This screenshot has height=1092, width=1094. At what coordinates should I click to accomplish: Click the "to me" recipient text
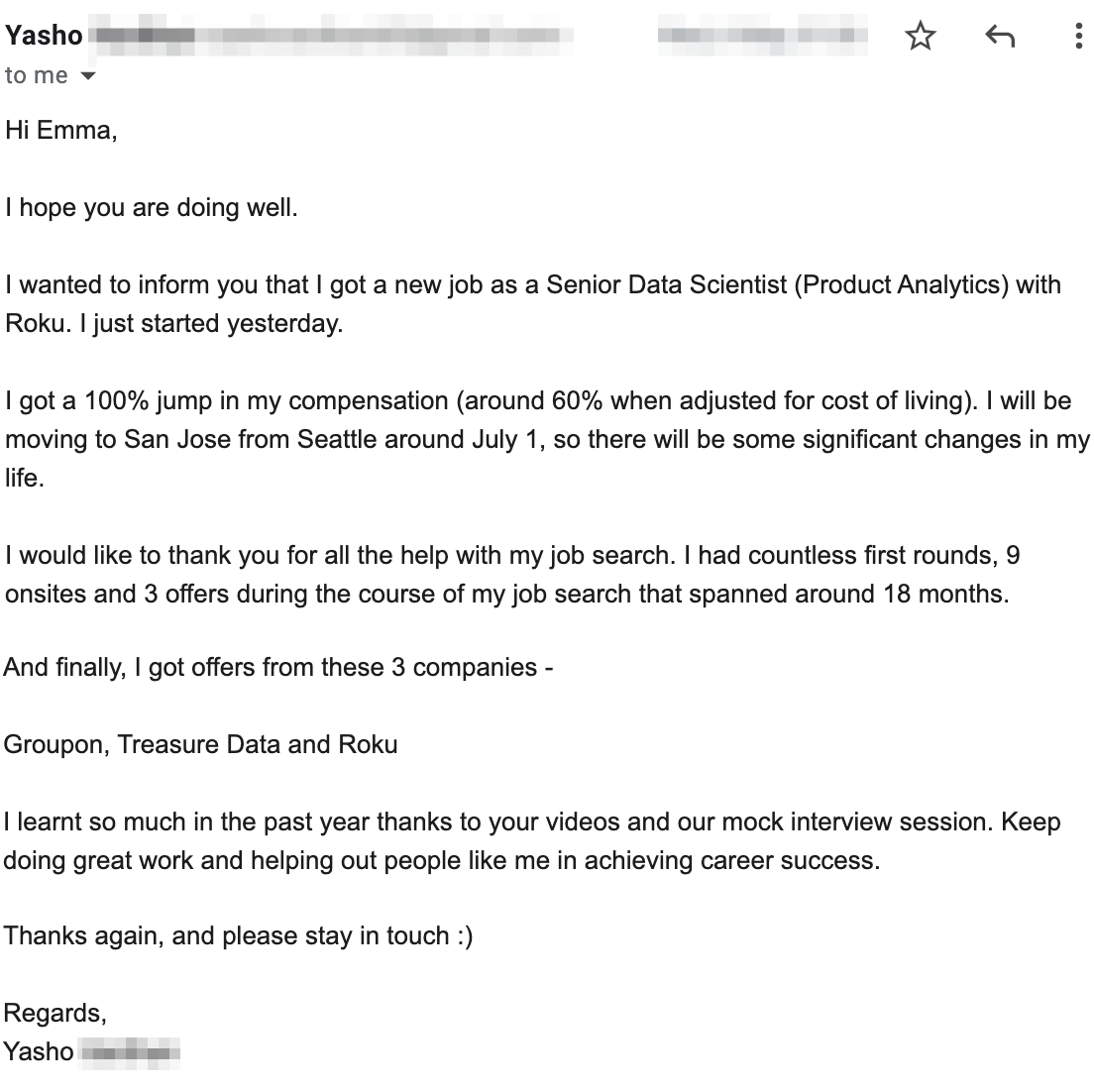click(x=37, y=75)
